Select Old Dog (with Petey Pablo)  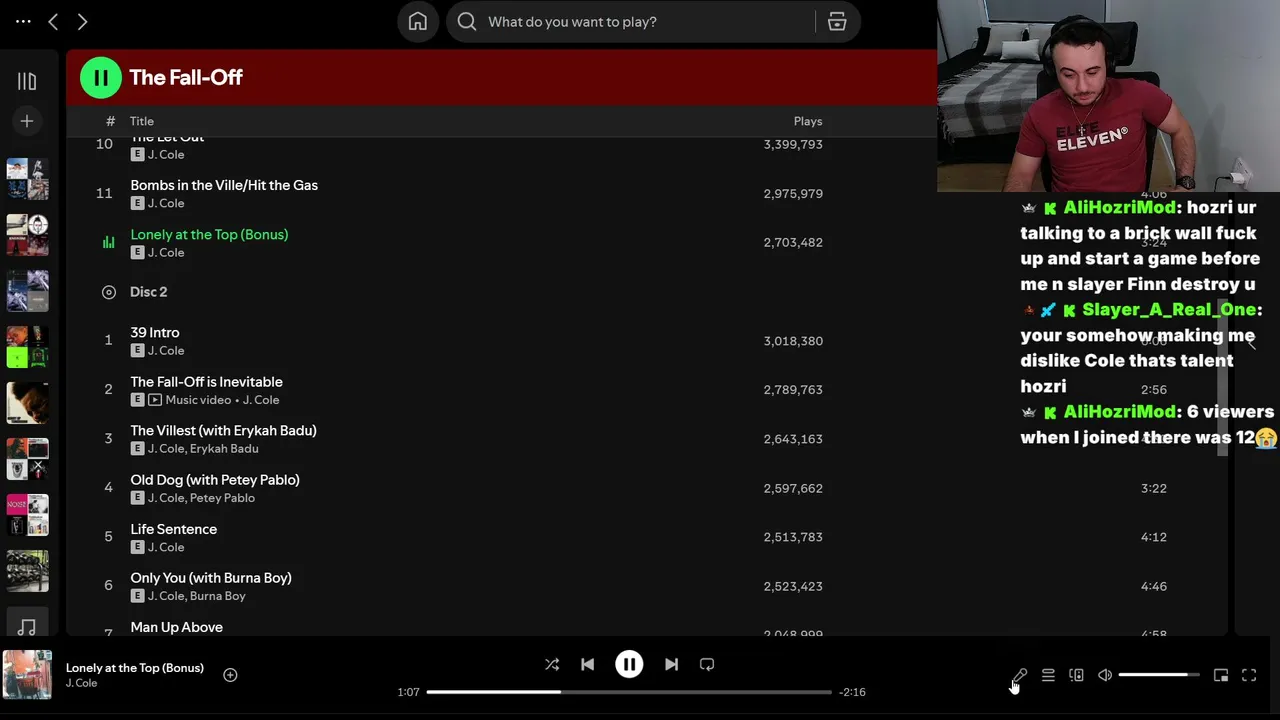(215, 479)
